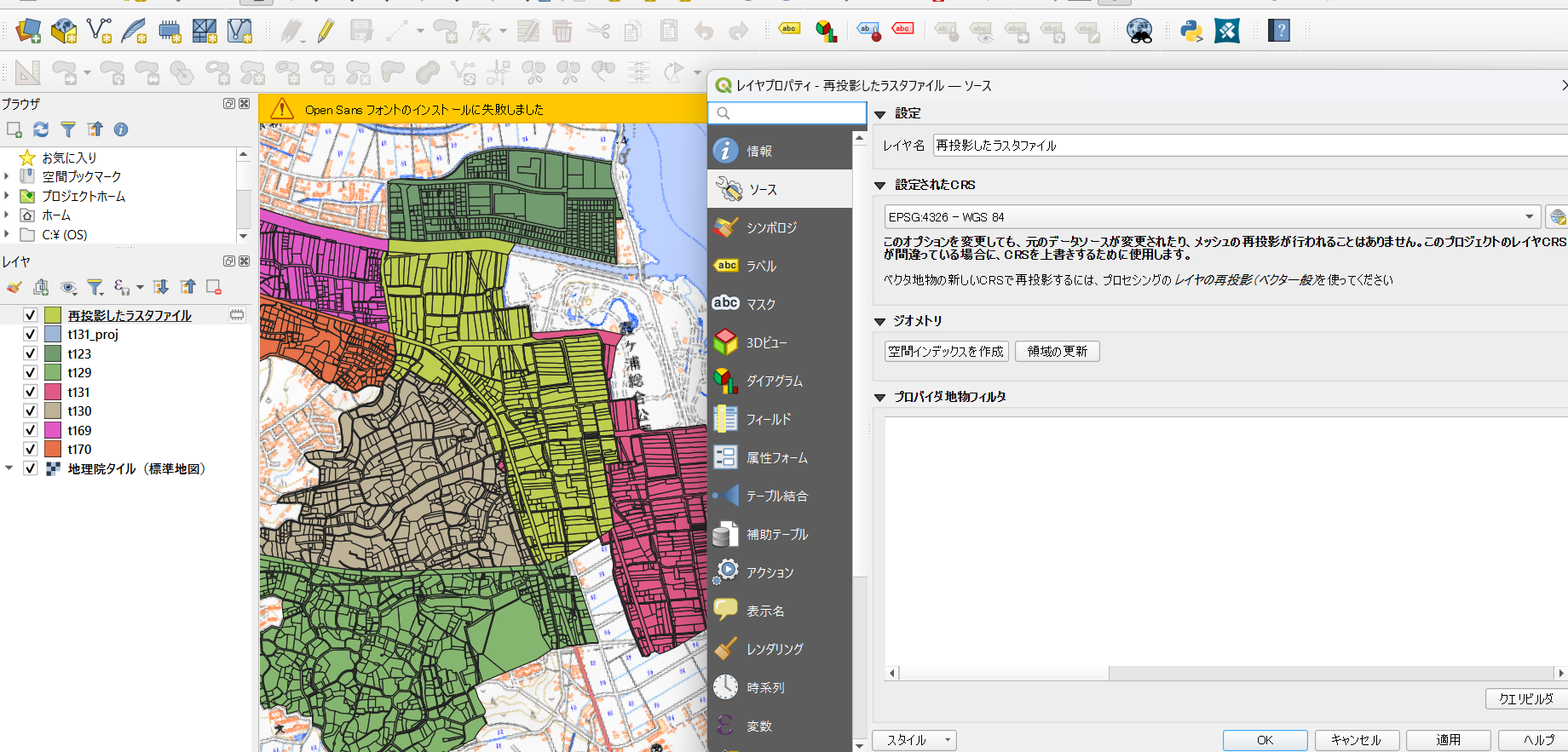Switch to the シンボロジ tab

771,227
